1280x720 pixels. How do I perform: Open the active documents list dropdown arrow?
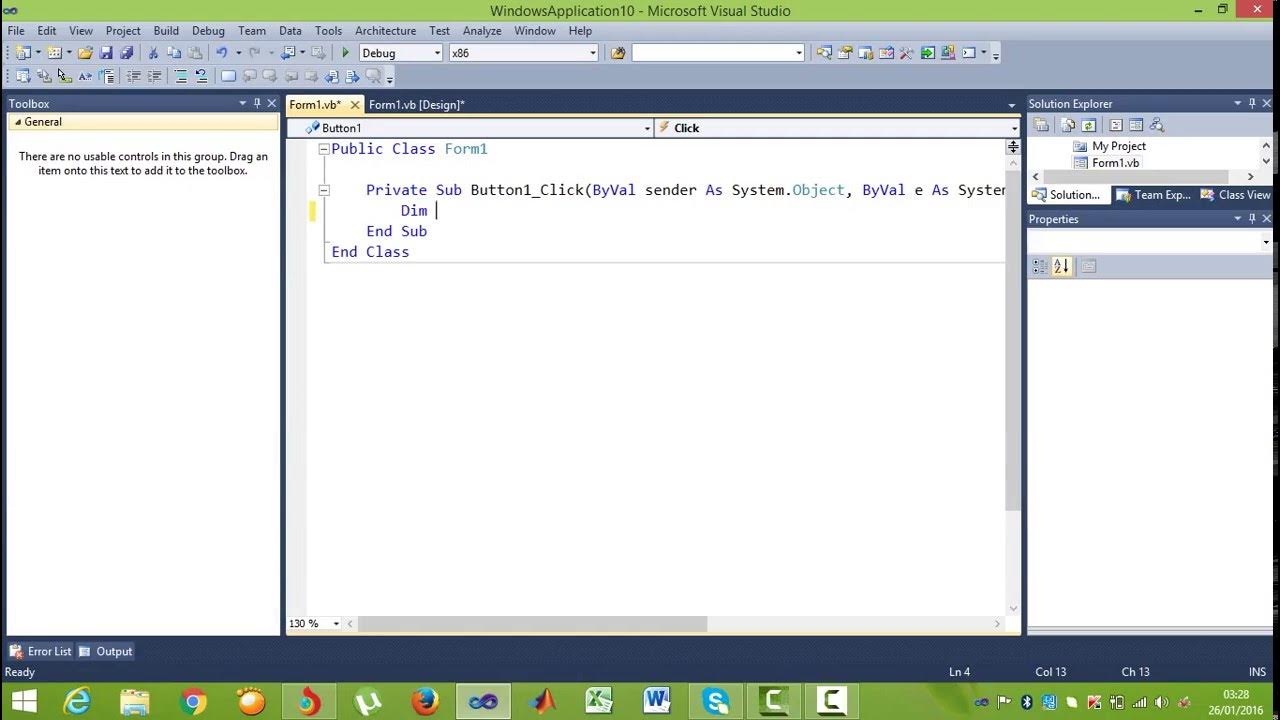point(1012,105)
